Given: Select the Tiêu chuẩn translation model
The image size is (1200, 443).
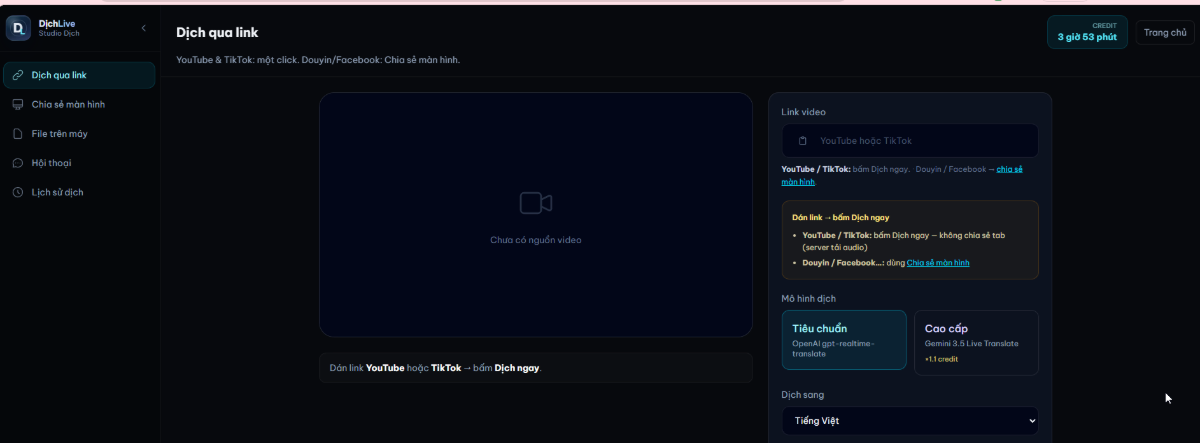Looking at the screenshot, I should (x=844, y=340).
